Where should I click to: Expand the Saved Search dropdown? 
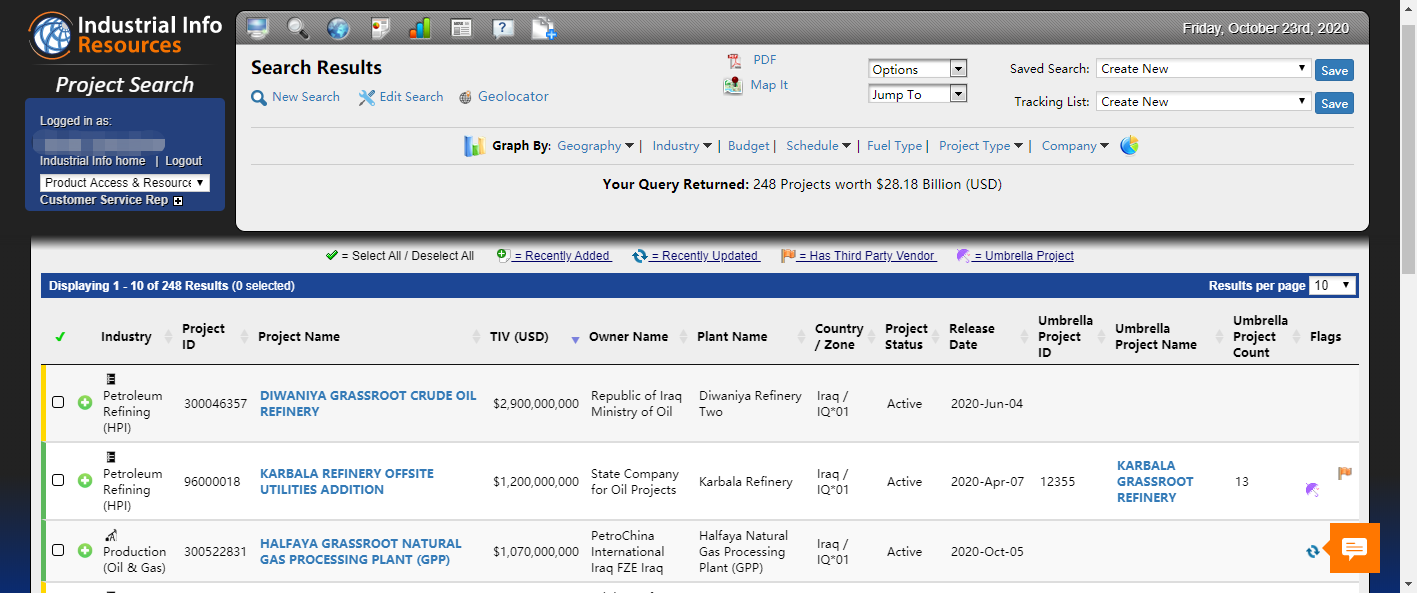click(1203, 69)
